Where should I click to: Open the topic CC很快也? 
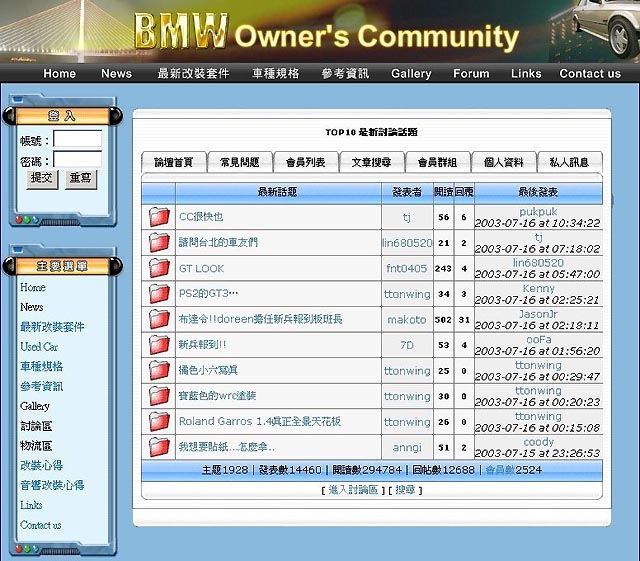click(x=201, y=217)
